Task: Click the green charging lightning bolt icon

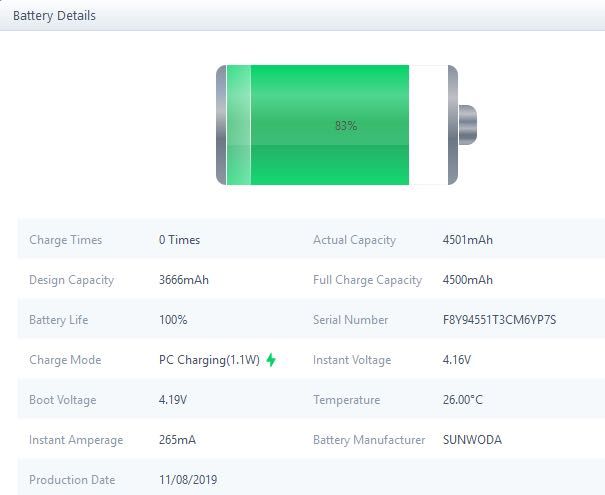Action: [x=271, y=360]
